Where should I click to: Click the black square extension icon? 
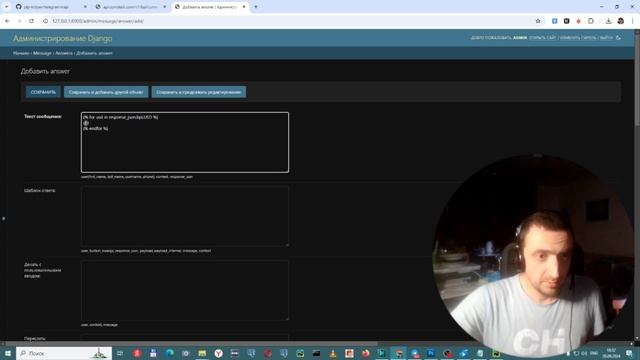click(x=567, y=21)
